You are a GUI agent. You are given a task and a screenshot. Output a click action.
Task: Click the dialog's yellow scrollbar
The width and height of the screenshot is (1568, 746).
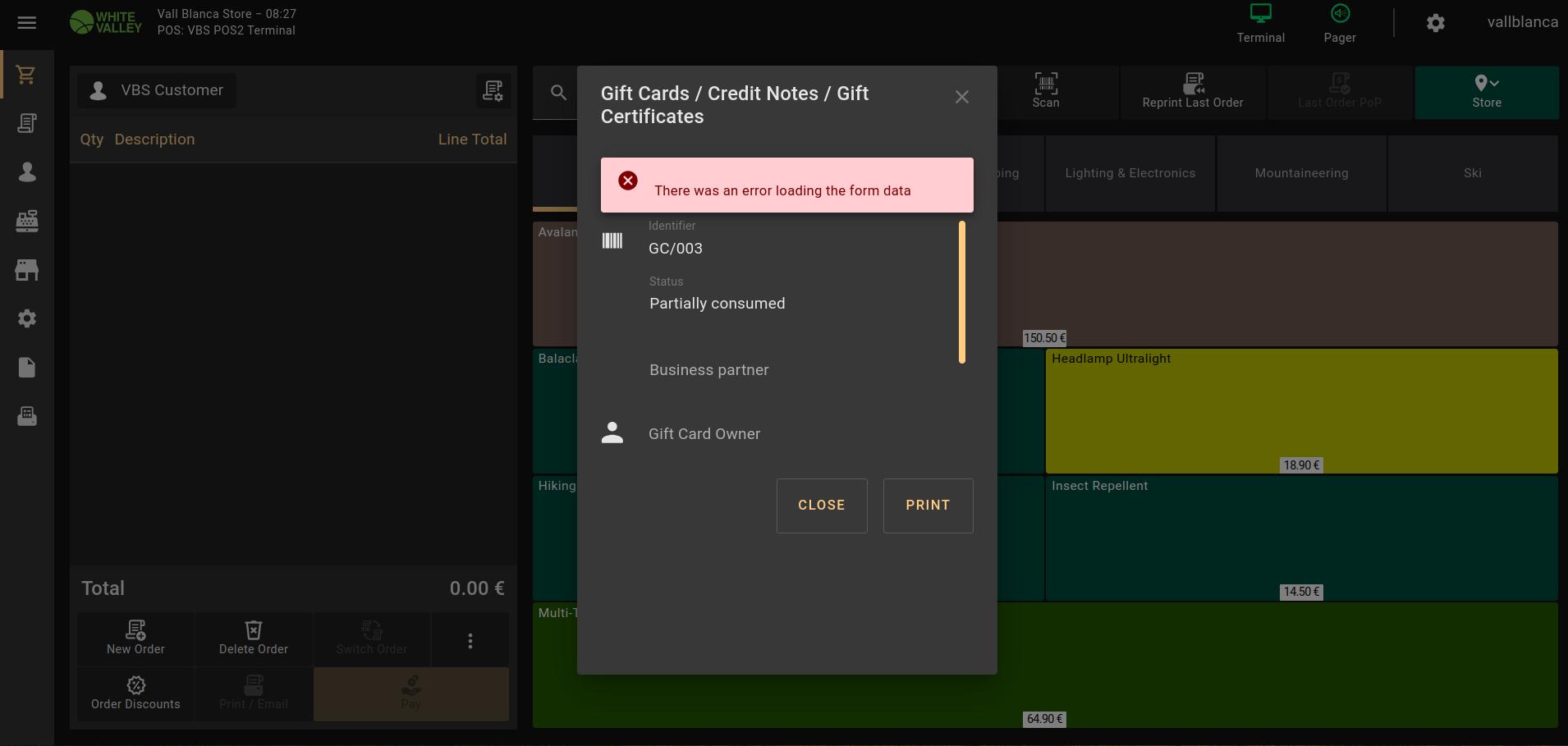pyautogui.click(x=961, y=292)
